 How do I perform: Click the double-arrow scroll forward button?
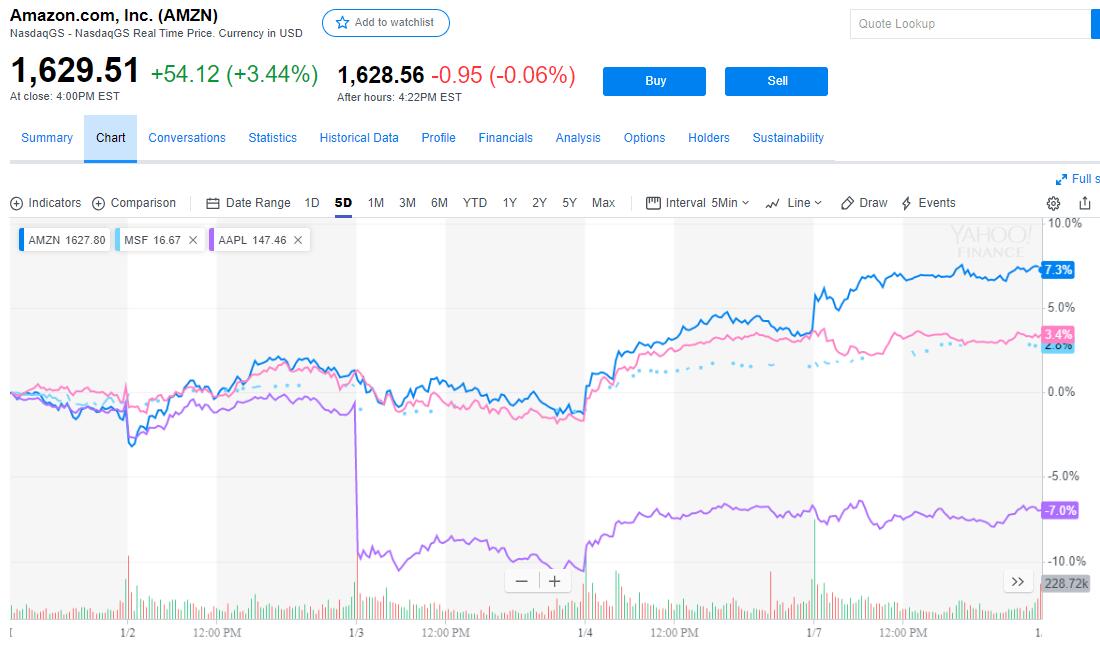[x=1018, y=581]
